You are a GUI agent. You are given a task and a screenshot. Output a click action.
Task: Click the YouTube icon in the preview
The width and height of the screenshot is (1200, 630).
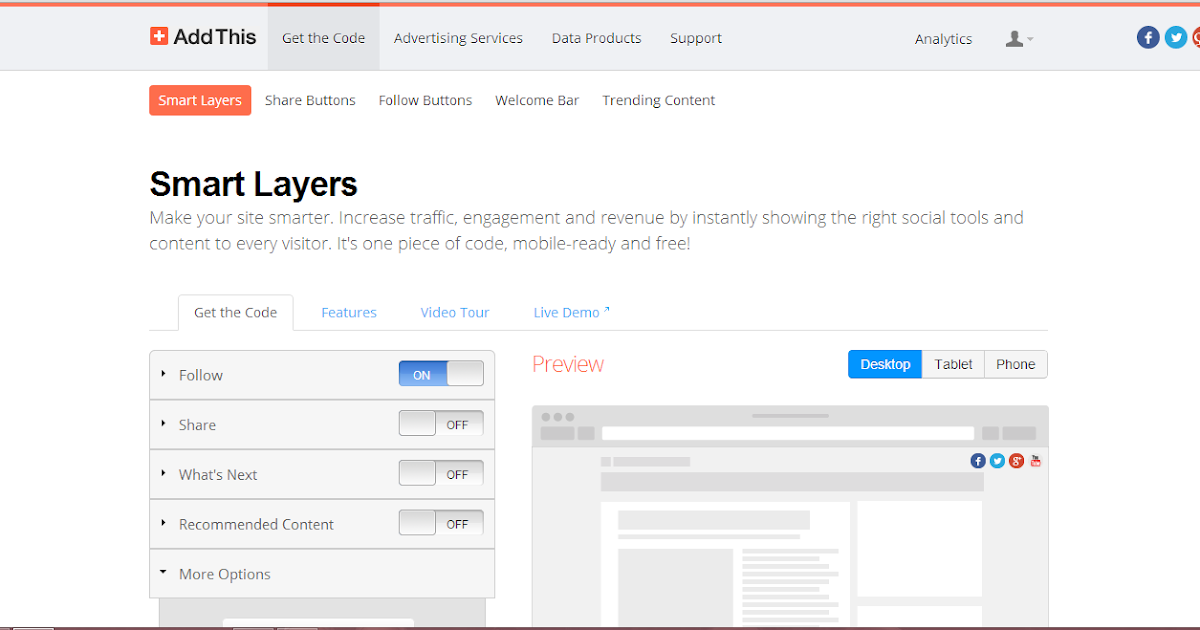pyautogui.click(x=1035, y=460)
